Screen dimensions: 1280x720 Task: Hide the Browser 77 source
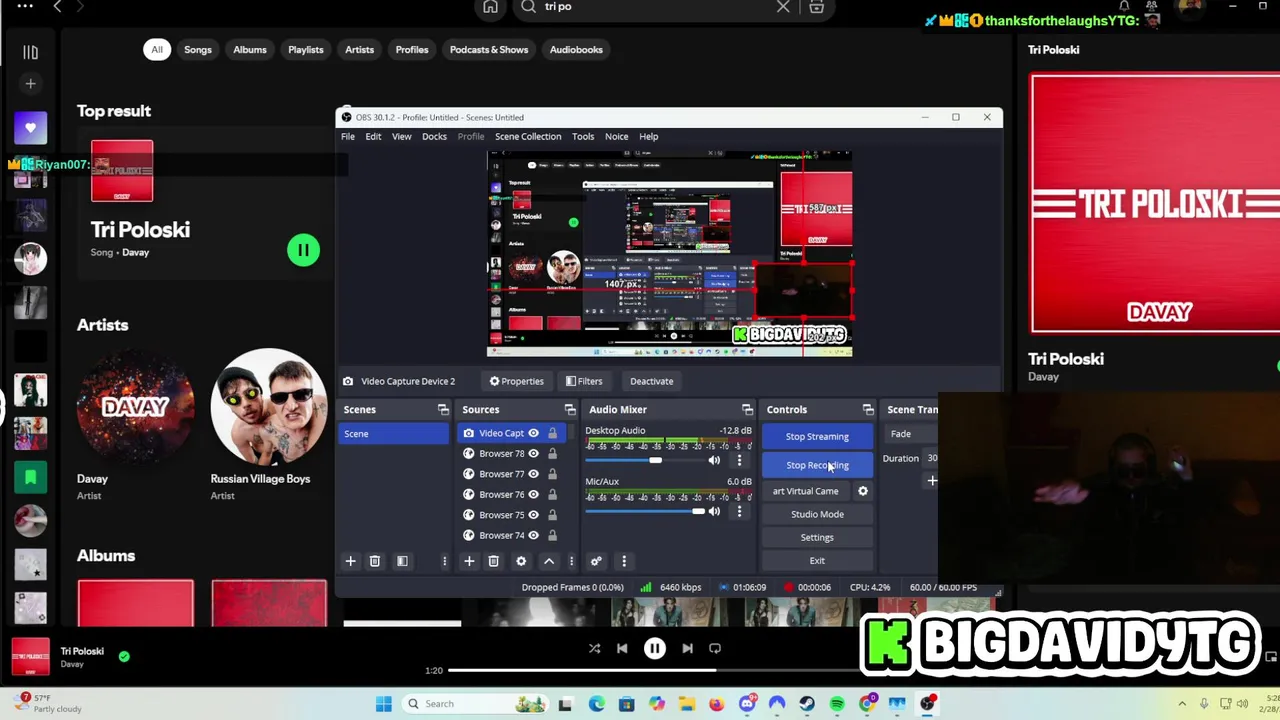[533, 474]
